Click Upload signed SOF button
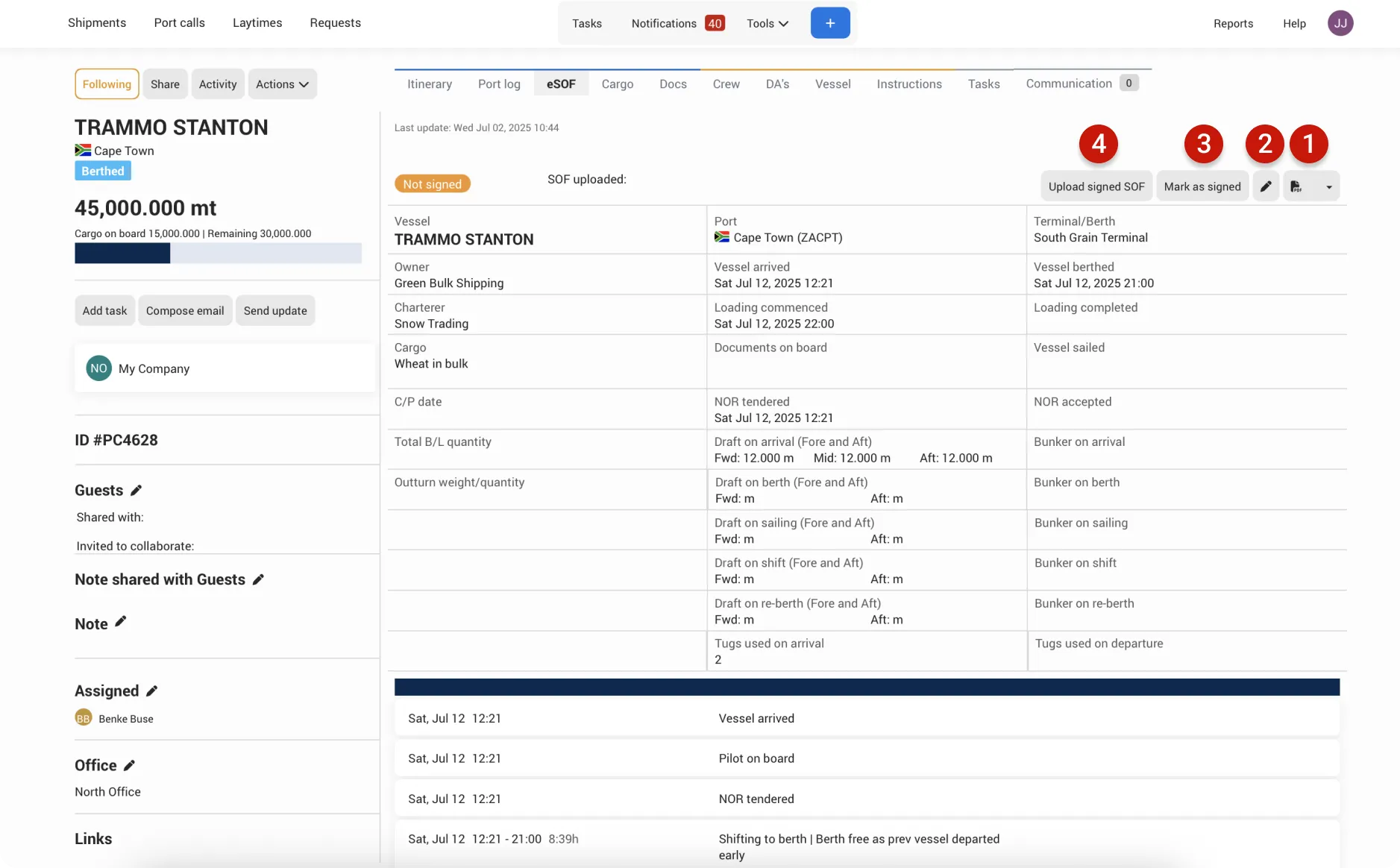 click(x=1096, y=186)
